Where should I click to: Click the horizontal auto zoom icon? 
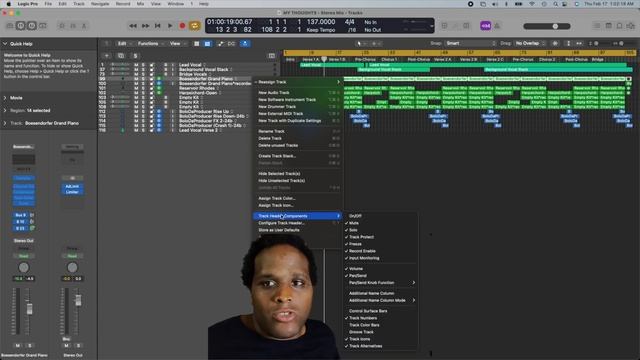click(x=579, y=43)
